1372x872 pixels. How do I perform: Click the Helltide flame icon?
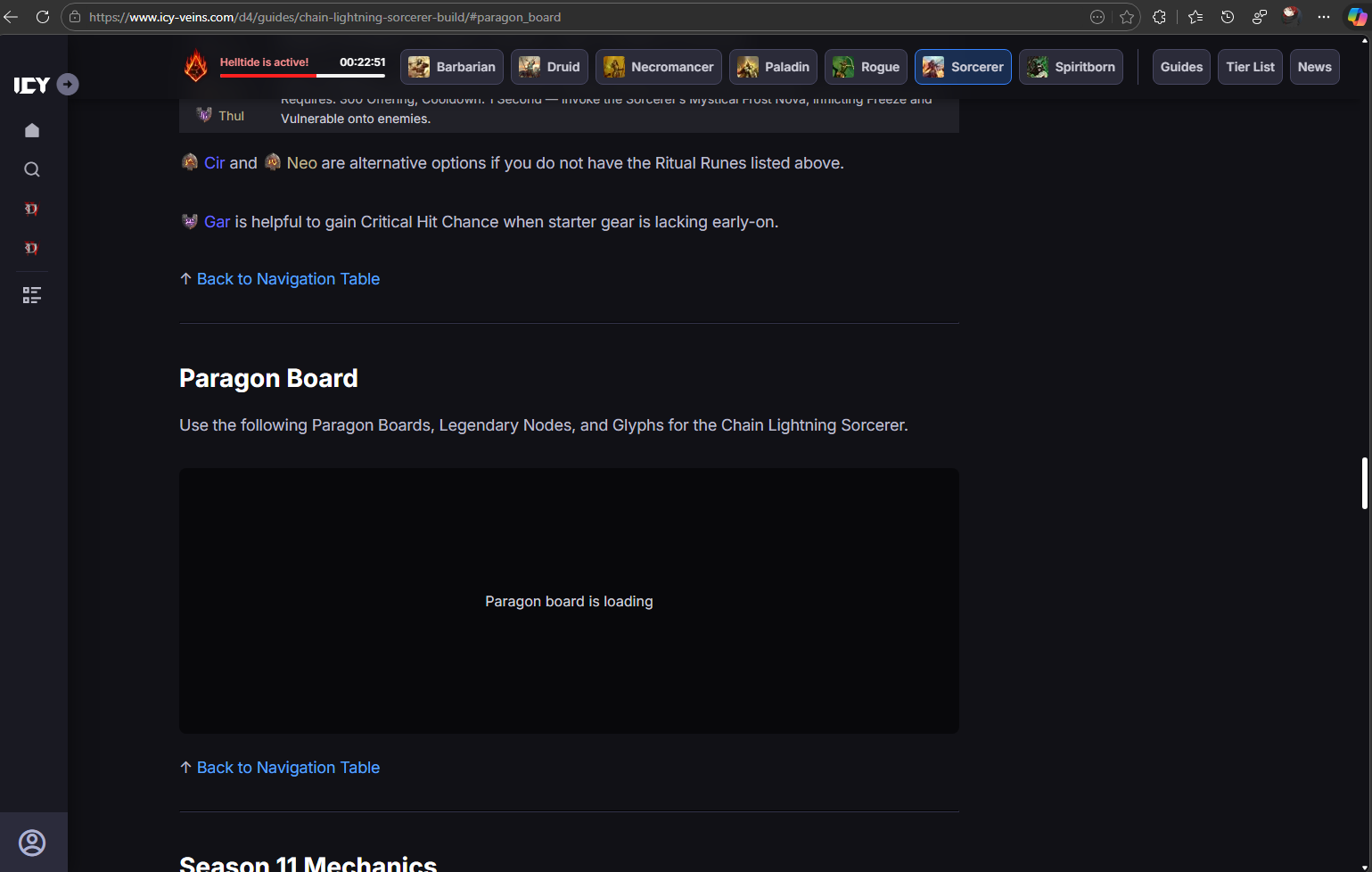click(x=195, y=66)
